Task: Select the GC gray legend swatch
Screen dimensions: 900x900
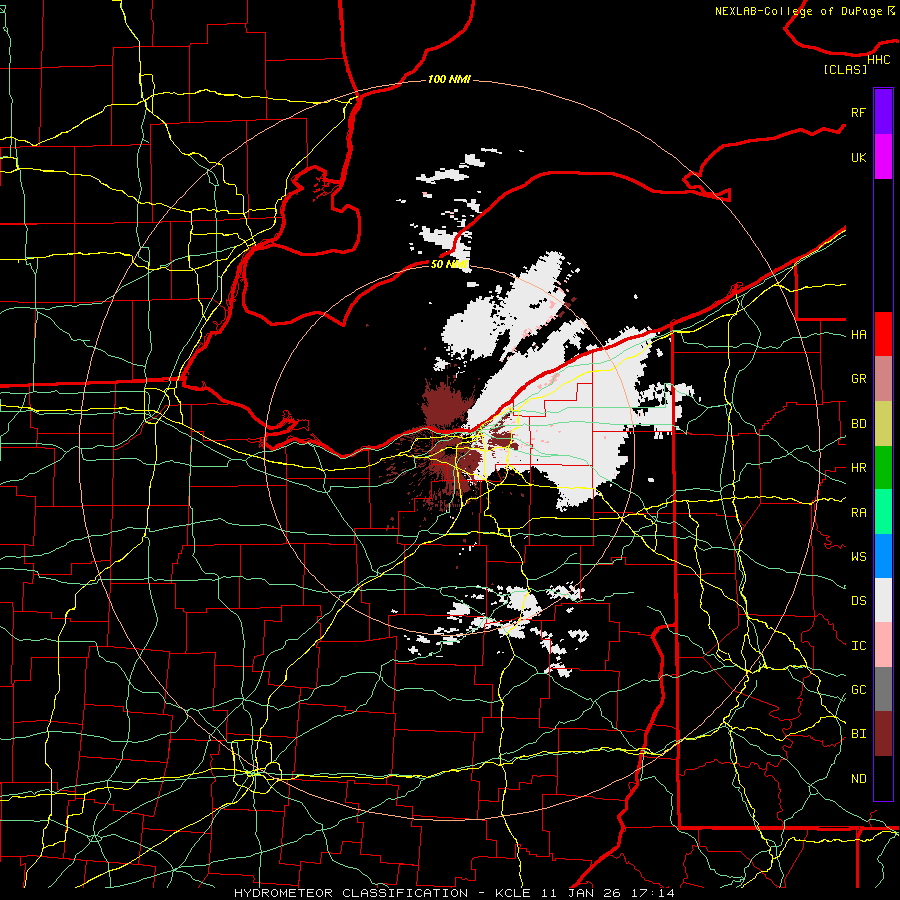Action: 883,689
